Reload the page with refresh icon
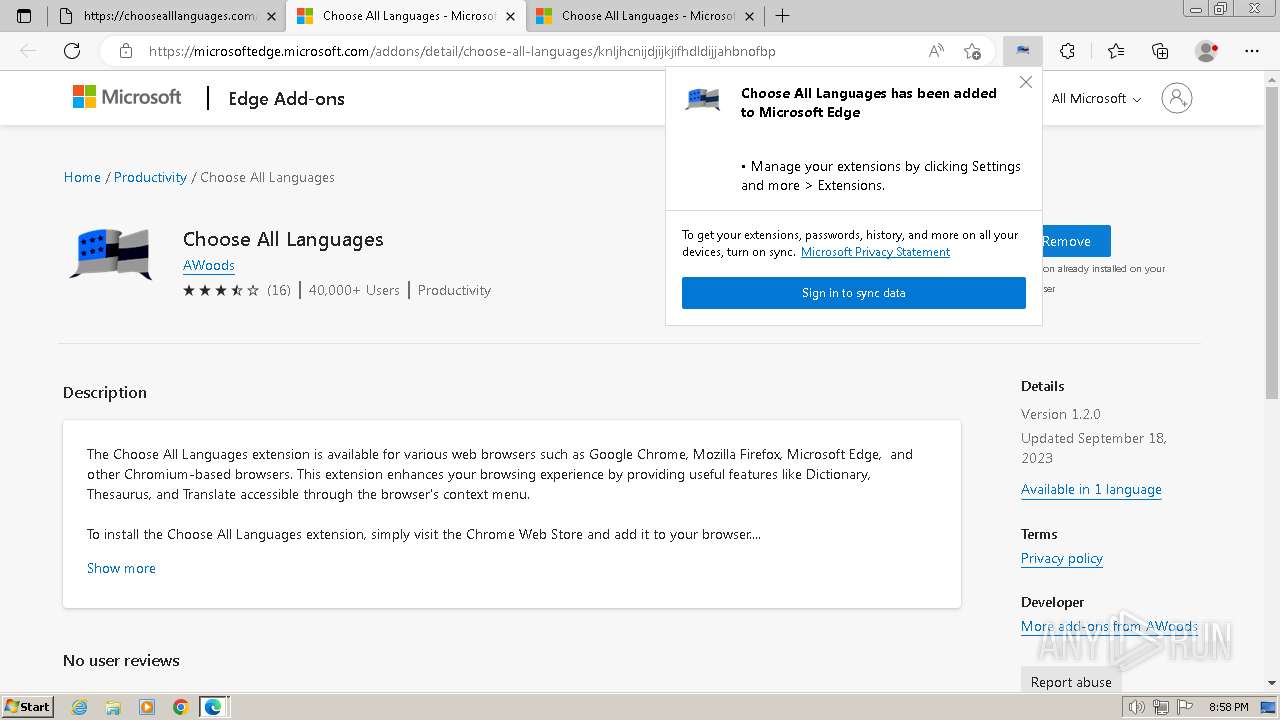1280x720 pixels. [72, 51]
